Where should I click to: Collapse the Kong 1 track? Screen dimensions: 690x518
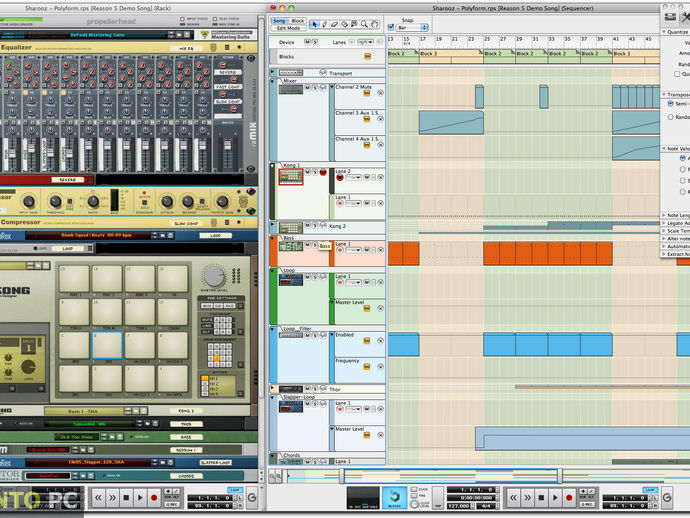pyautogui.click(x=273, y=166)
